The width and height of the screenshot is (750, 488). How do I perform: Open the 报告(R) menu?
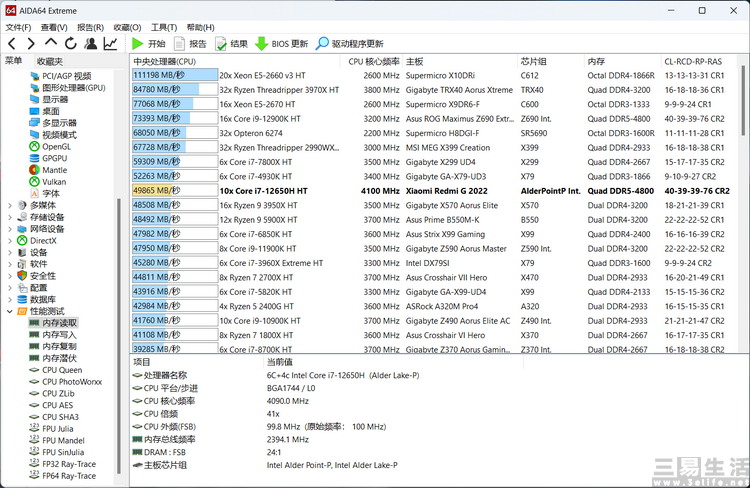click(90, 27)
